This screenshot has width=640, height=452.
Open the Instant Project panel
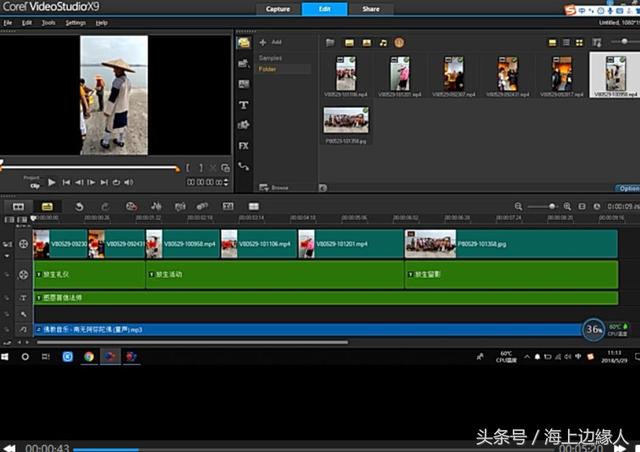point(244,63)
